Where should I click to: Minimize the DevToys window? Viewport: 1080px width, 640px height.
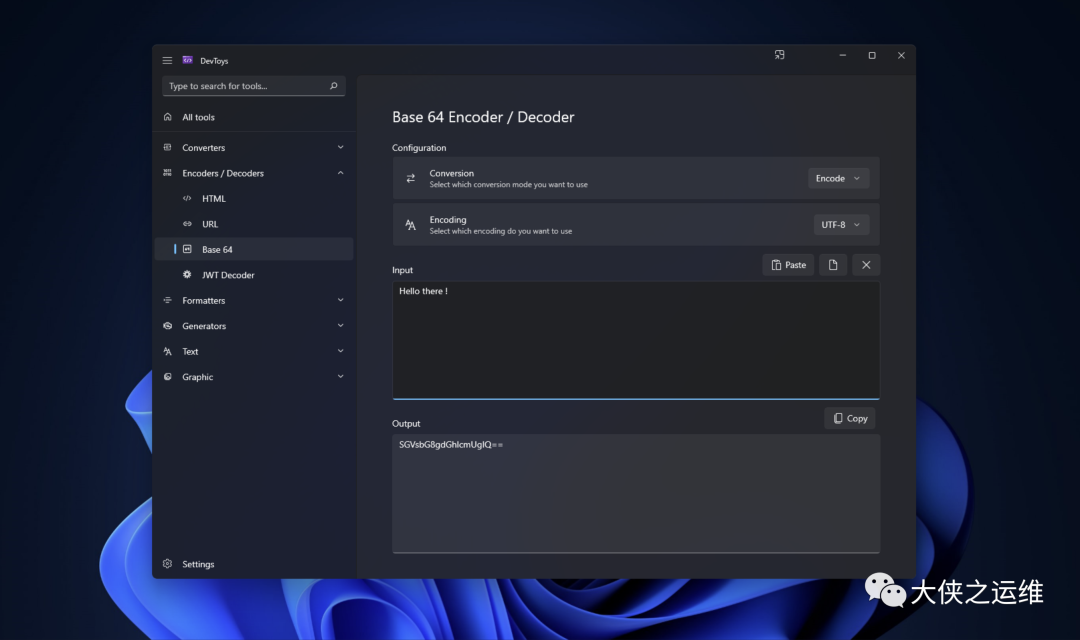pyautogui.click(x=842, y=55)
